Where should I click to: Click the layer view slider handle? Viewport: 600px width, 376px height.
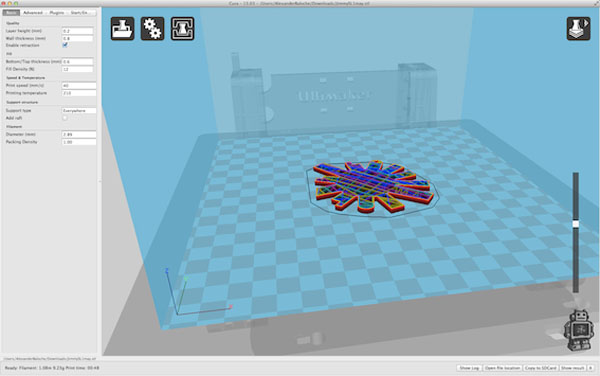(x=576, y=224)
